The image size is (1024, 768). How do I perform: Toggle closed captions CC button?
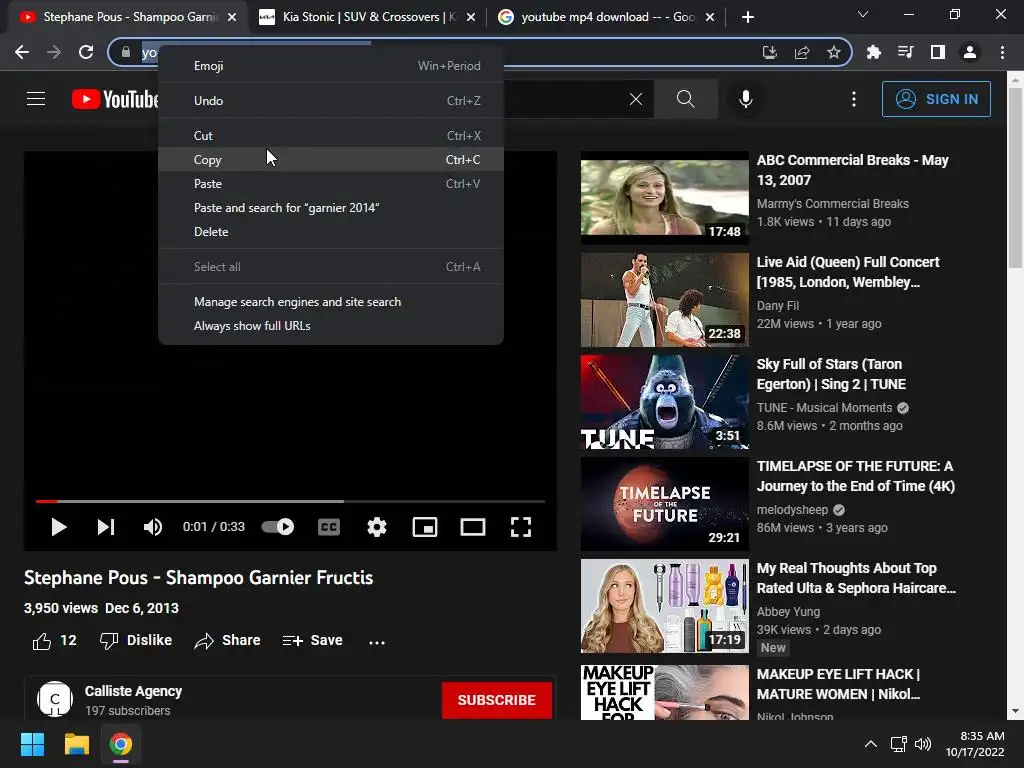coord(329,526)
